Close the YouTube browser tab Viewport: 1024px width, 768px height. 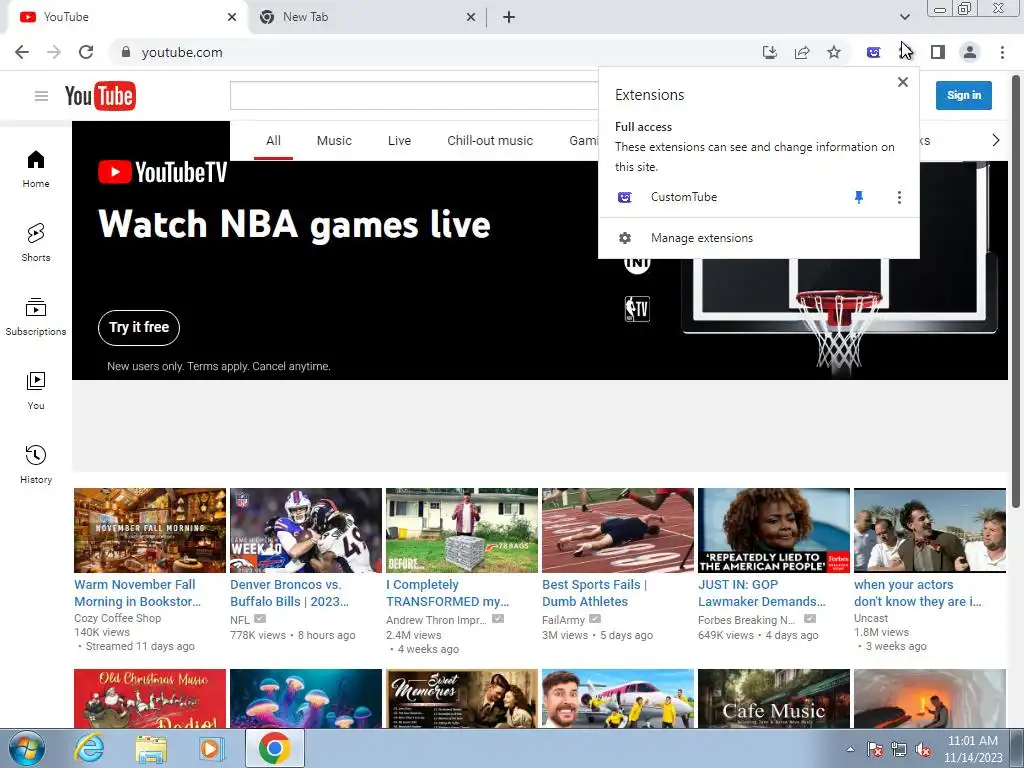232,17
